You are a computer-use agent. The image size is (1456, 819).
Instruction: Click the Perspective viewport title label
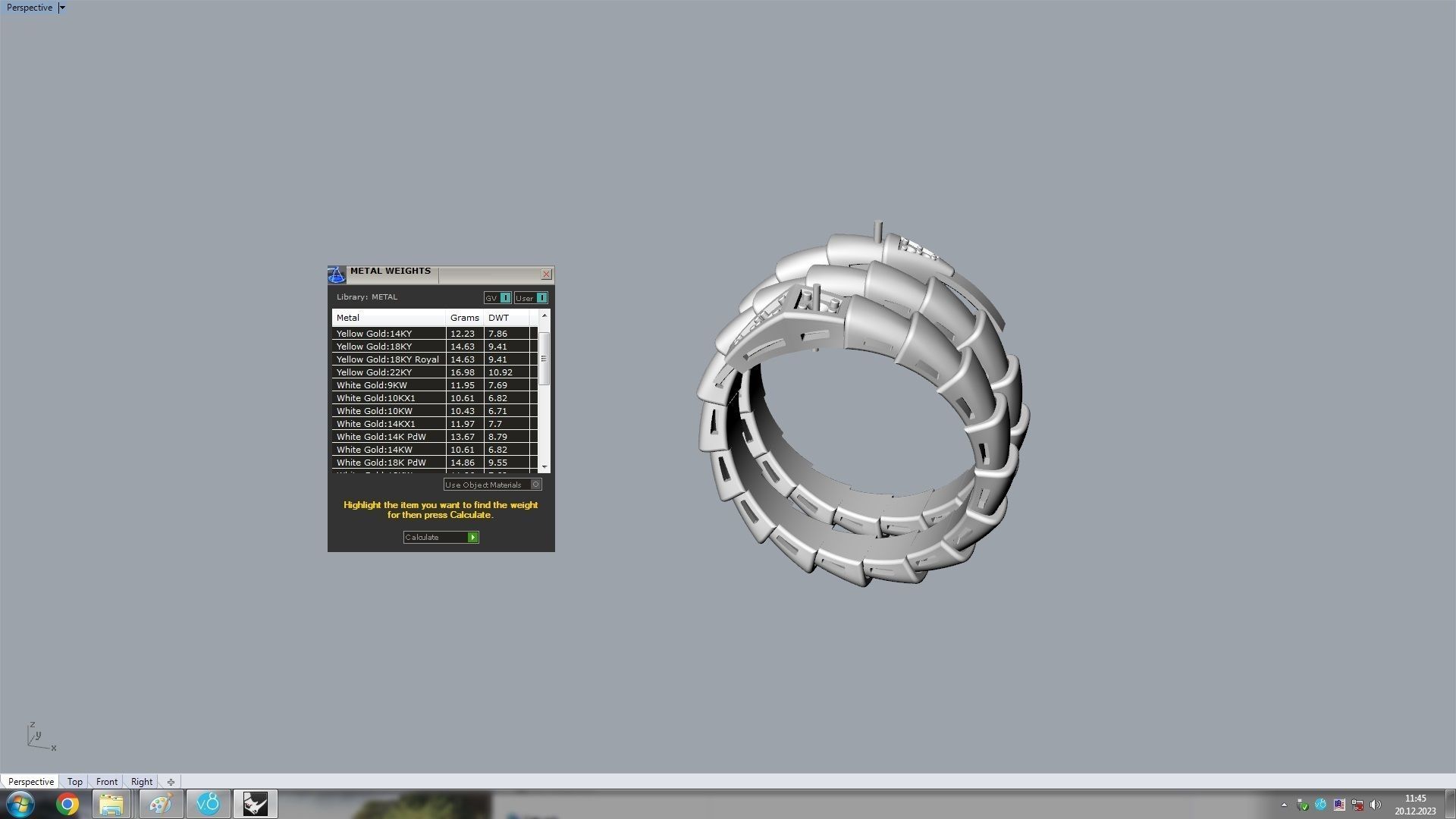click(30, 8)
